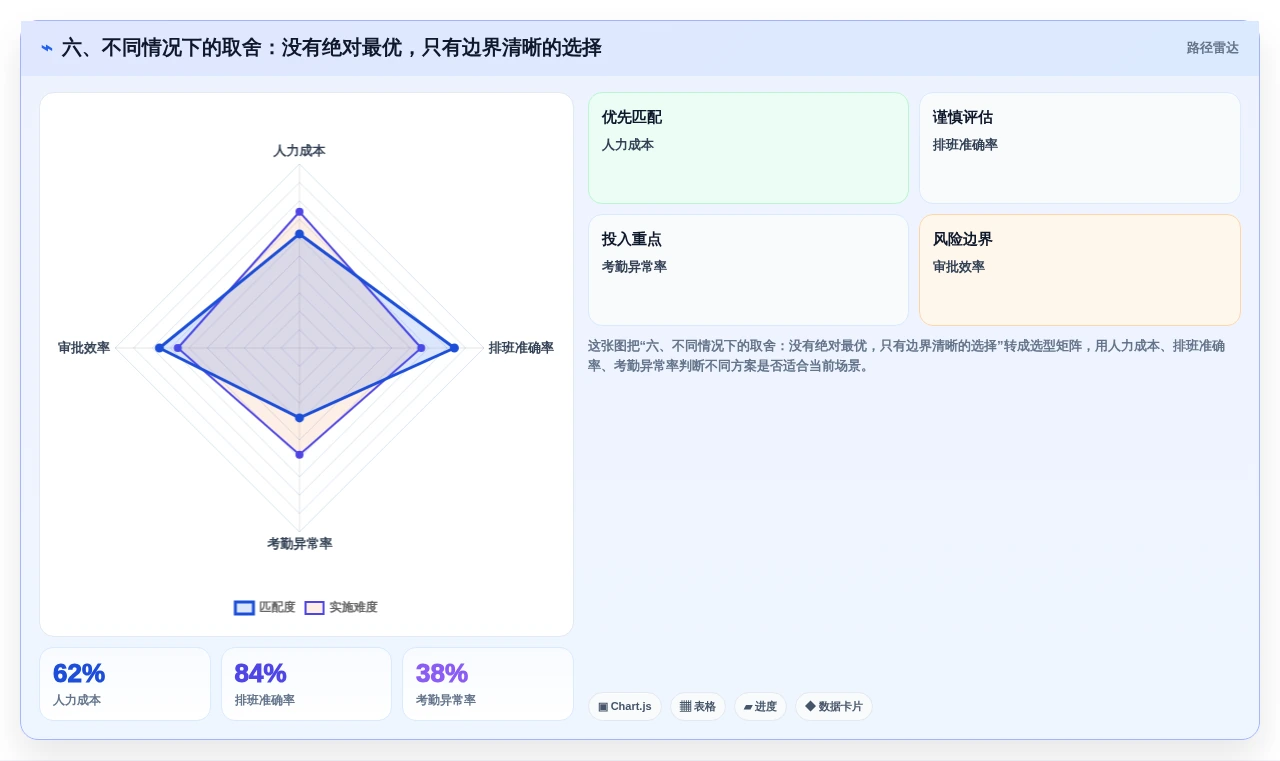The image size is (1280, 761).
Task: Click the 匹配度 legend label
Action: 277,608
